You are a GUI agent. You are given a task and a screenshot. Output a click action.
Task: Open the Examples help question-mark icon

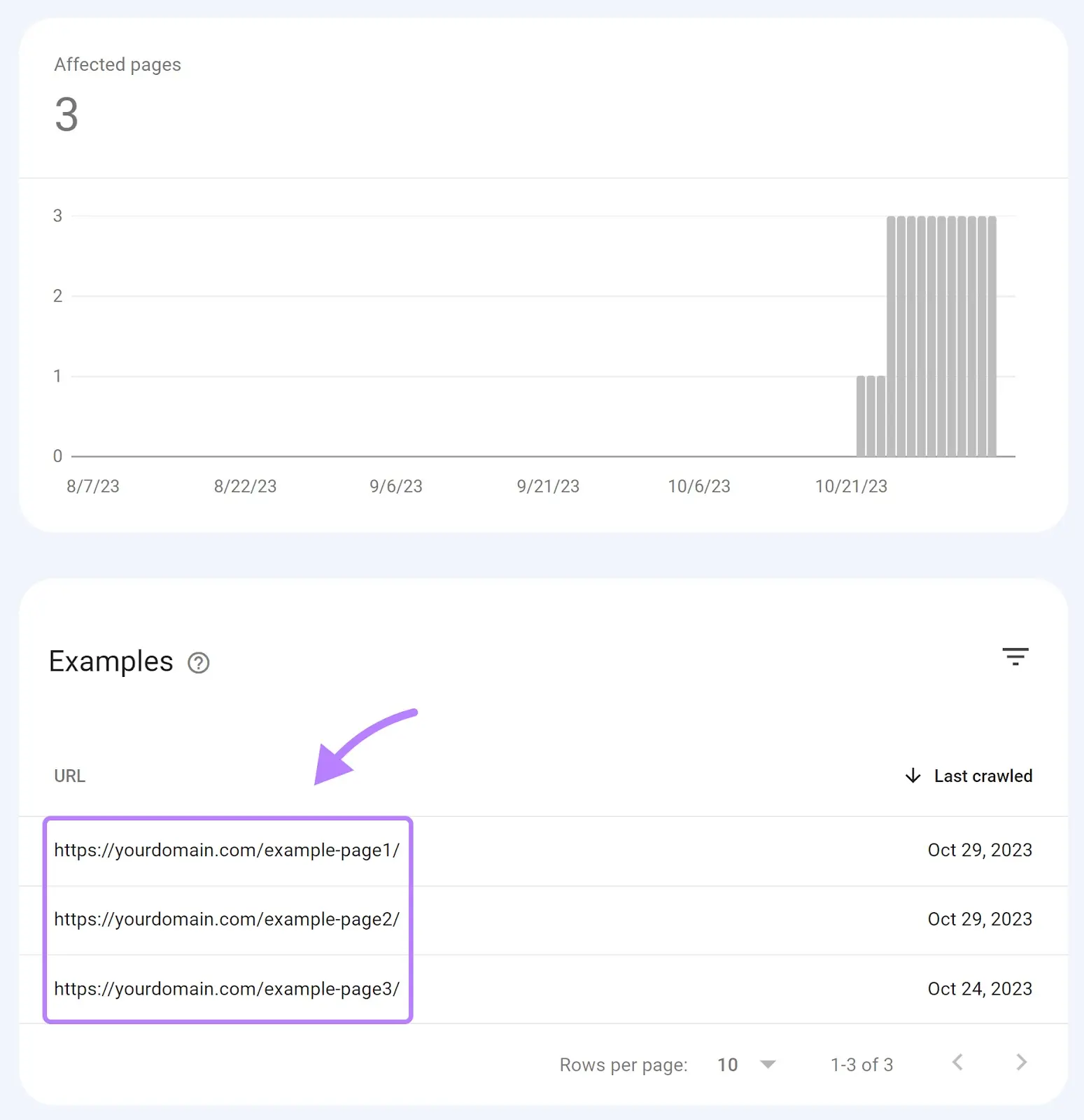tap(199, 662)
